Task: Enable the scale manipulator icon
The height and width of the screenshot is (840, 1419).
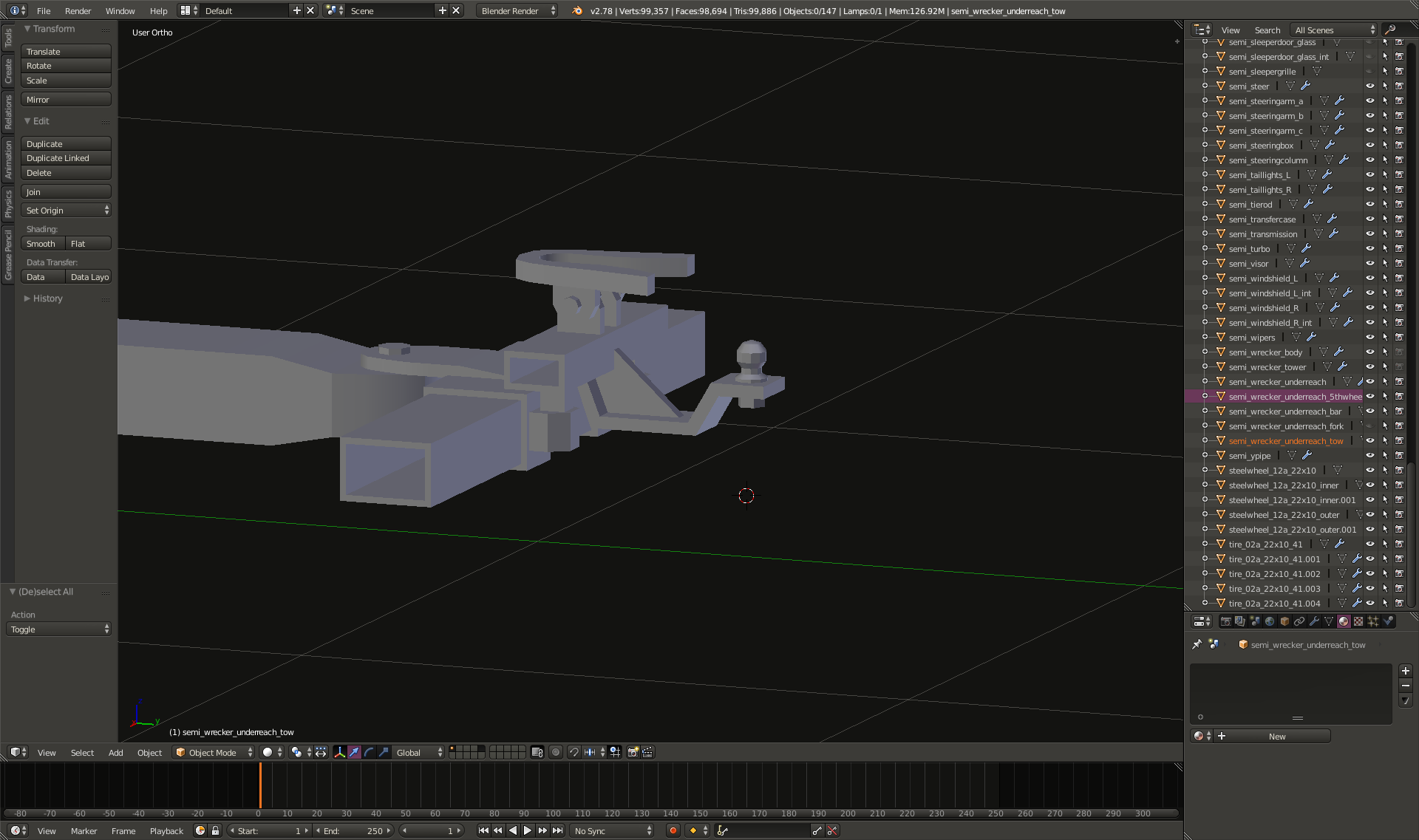Action: pyautogui.click(x=383, y=752)
